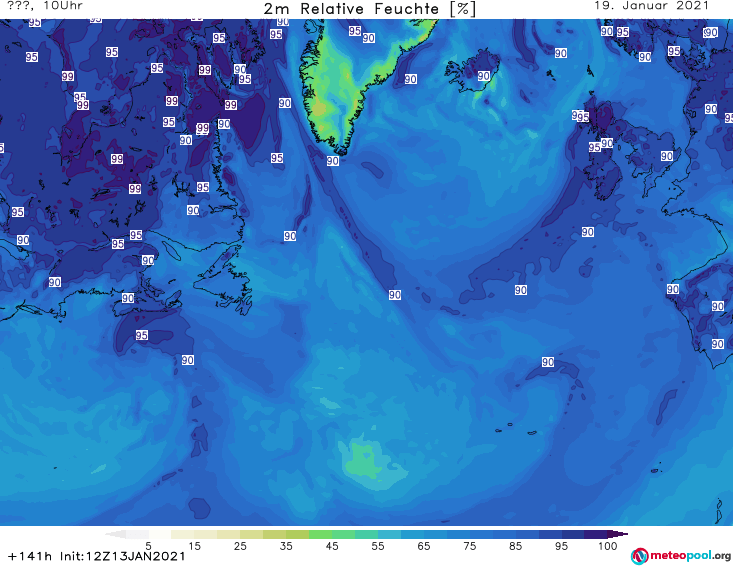Click the legend value '75'
733x566 pixels.
(x=469, y=545)
